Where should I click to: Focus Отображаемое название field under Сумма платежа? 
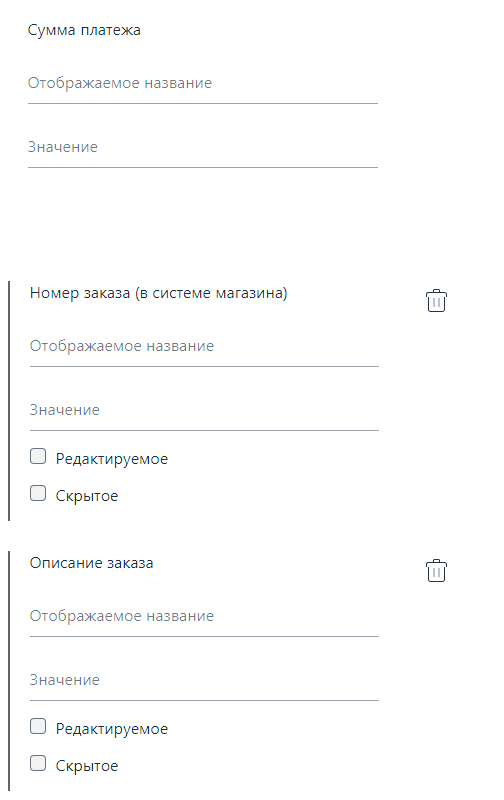click(x=203, y=84)
